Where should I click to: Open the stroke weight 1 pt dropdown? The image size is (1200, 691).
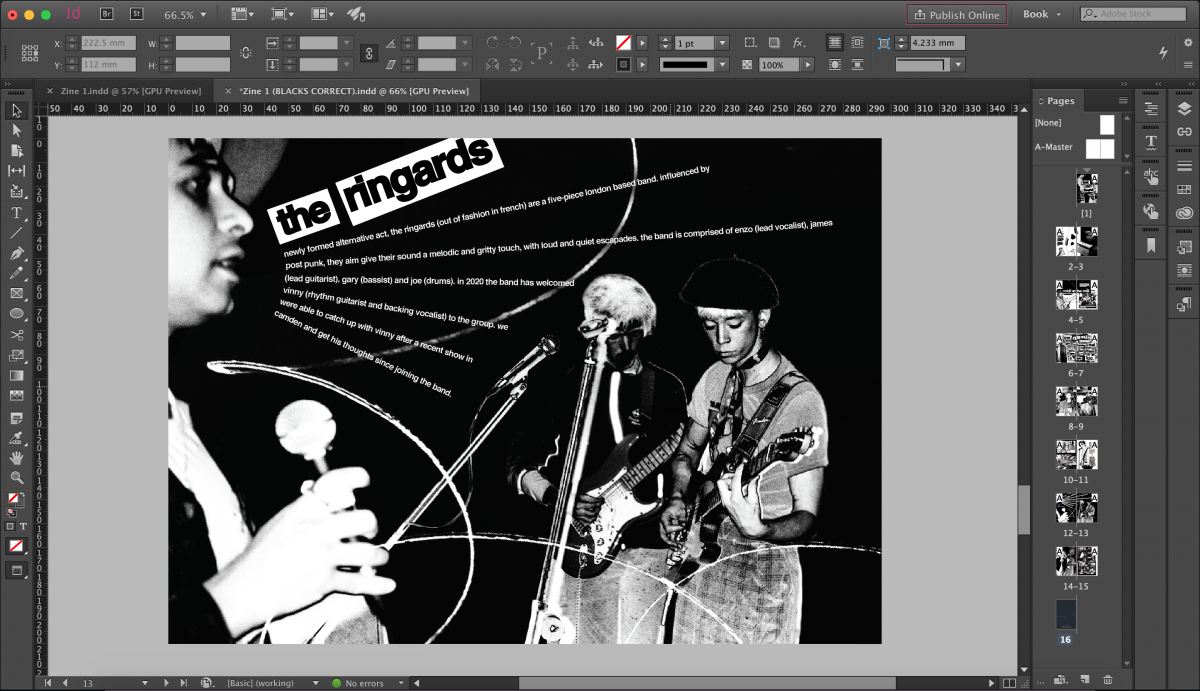[x=722, y=43]
